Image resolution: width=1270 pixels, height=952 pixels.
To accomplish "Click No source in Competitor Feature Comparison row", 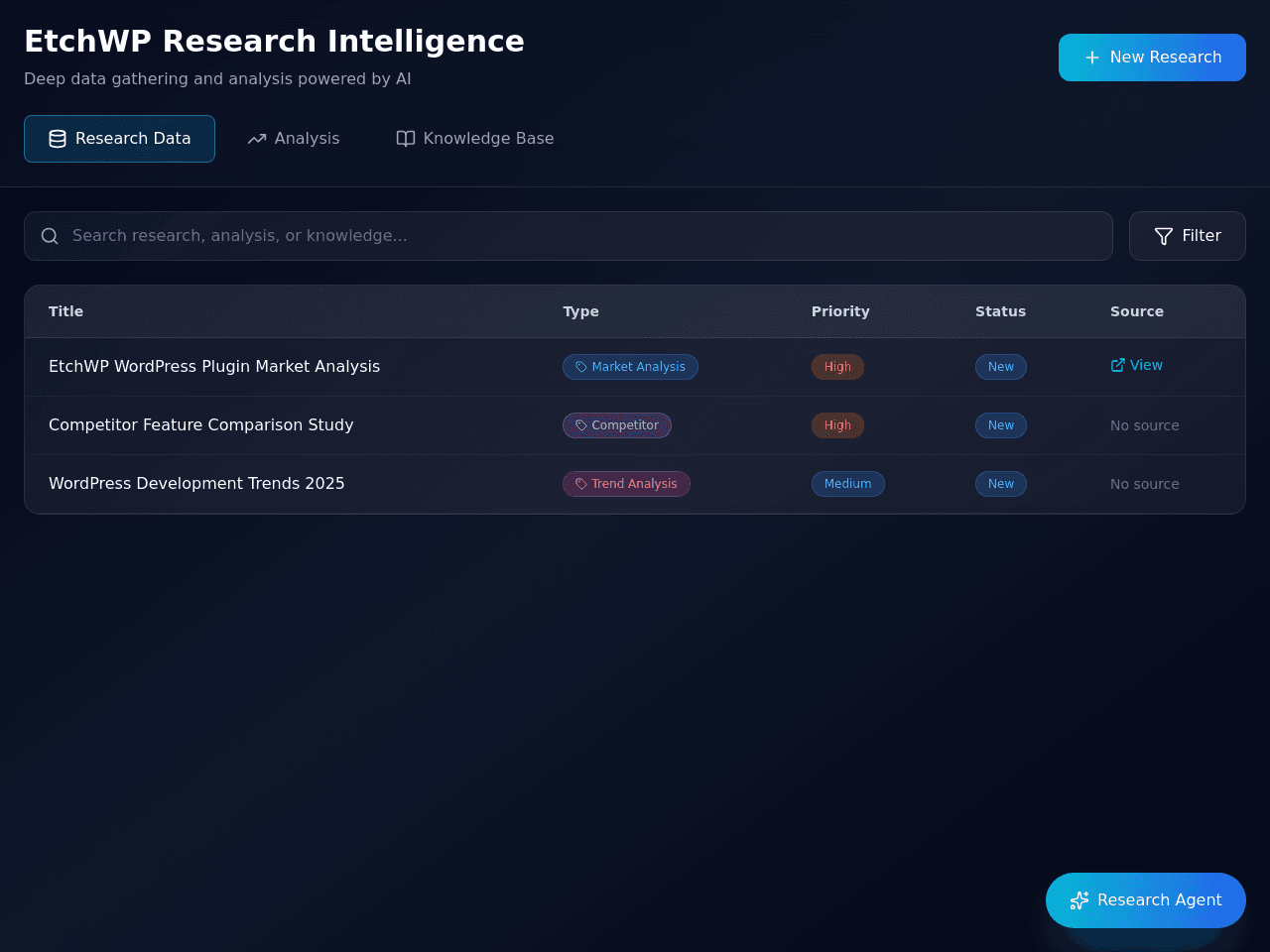I will click(1145, 425).
